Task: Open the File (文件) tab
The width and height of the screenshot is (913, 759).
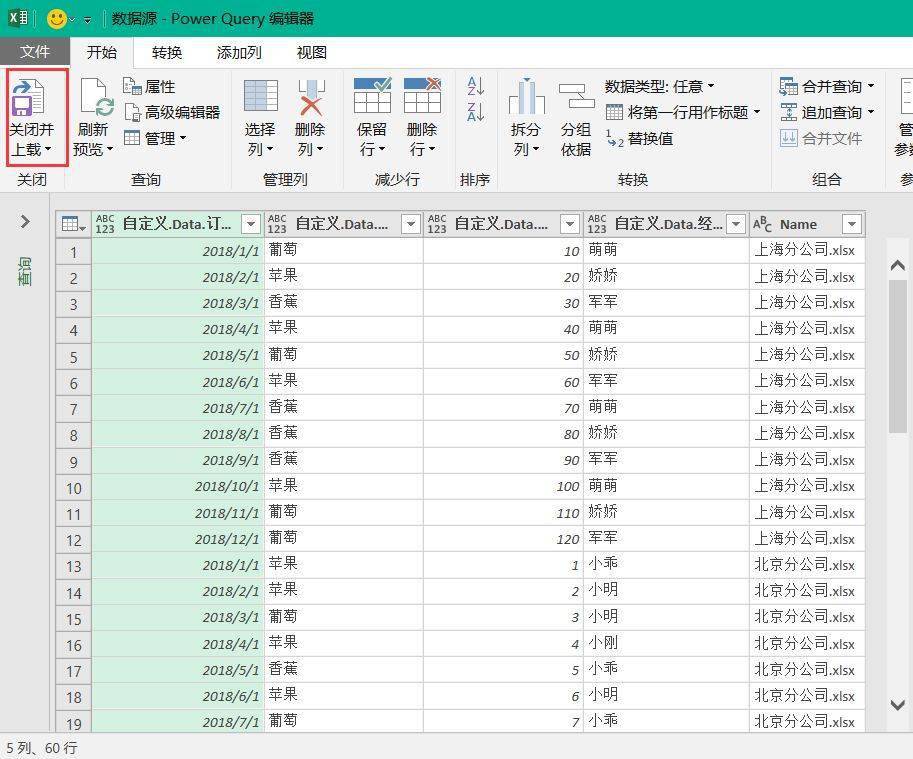Action: click(x=35, y=52)
